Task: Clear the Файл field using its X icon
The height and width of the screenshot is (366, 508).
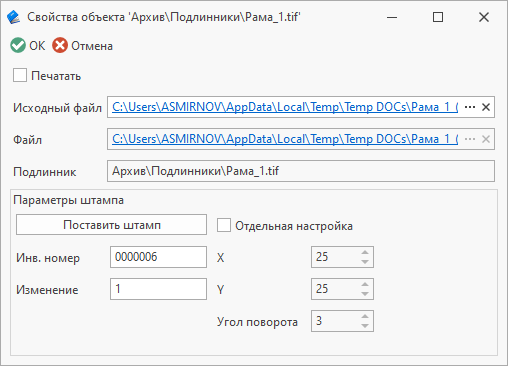Action: click(486, 139)
